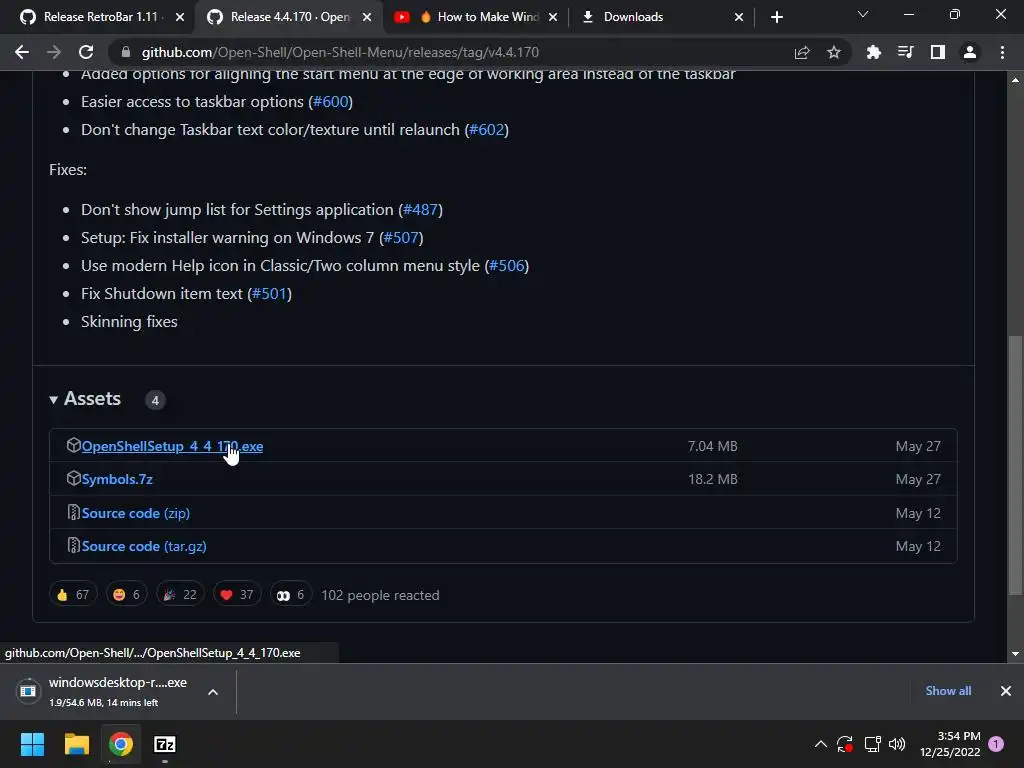Open 7-Zip from the taskbar

165,744
